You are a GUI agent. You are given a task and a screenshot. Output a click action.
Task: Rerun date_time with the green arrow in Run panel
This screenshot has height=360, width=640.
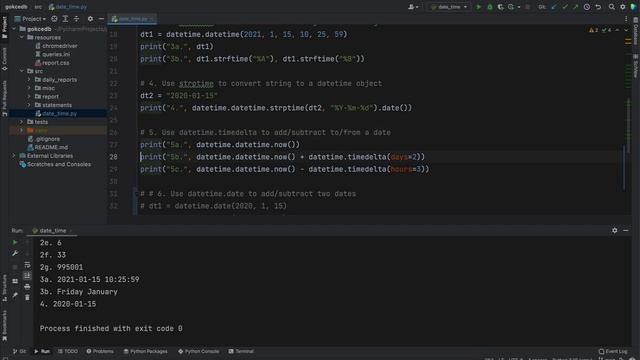tap(15, 242)
